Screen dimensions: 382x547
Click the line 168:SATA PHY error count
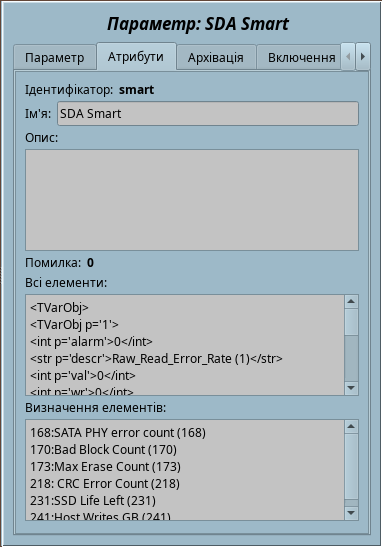click(118, 433)
